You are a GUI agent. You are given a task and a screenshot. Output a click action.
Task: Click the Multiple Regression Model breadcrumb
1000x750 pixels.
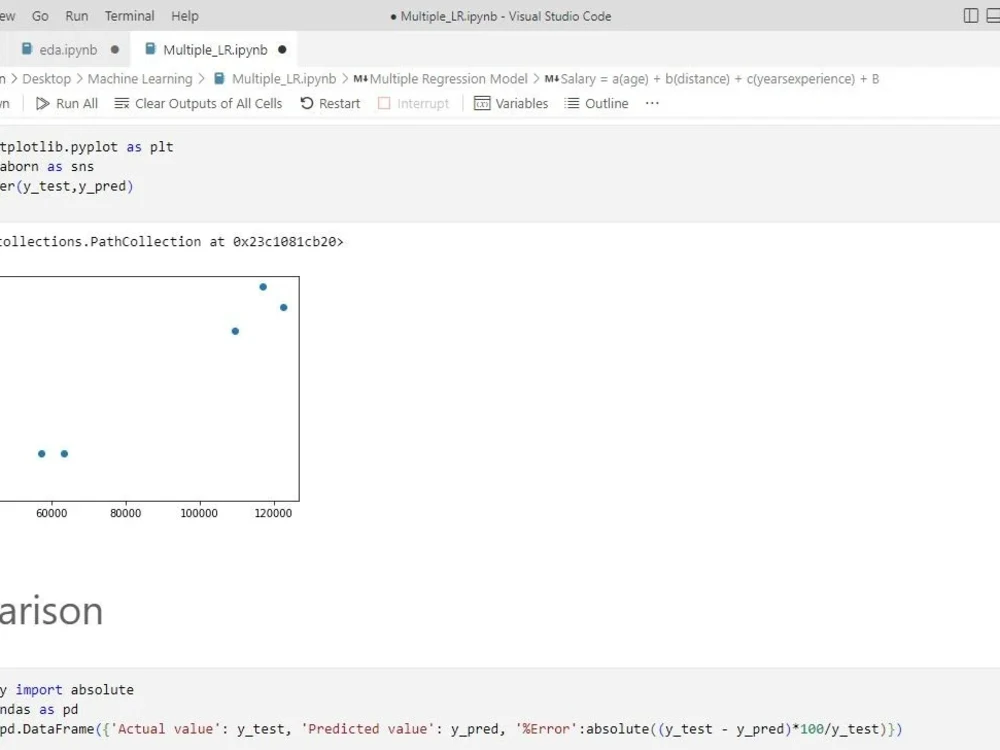(448, 79)
